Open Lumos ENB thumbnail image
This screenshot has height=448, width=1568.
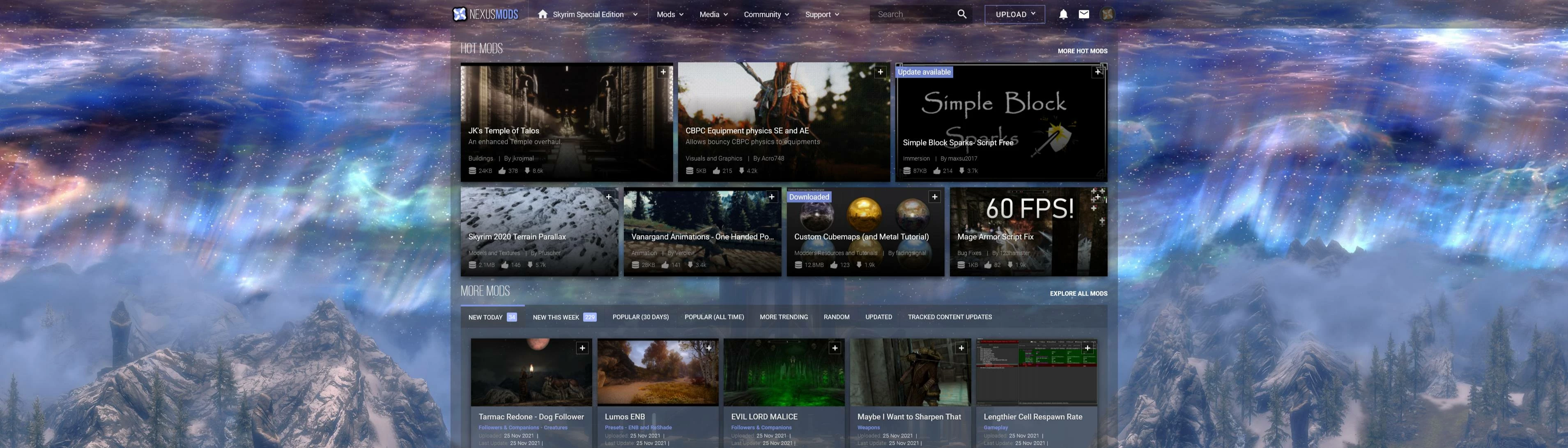click(x=658, y=372)
